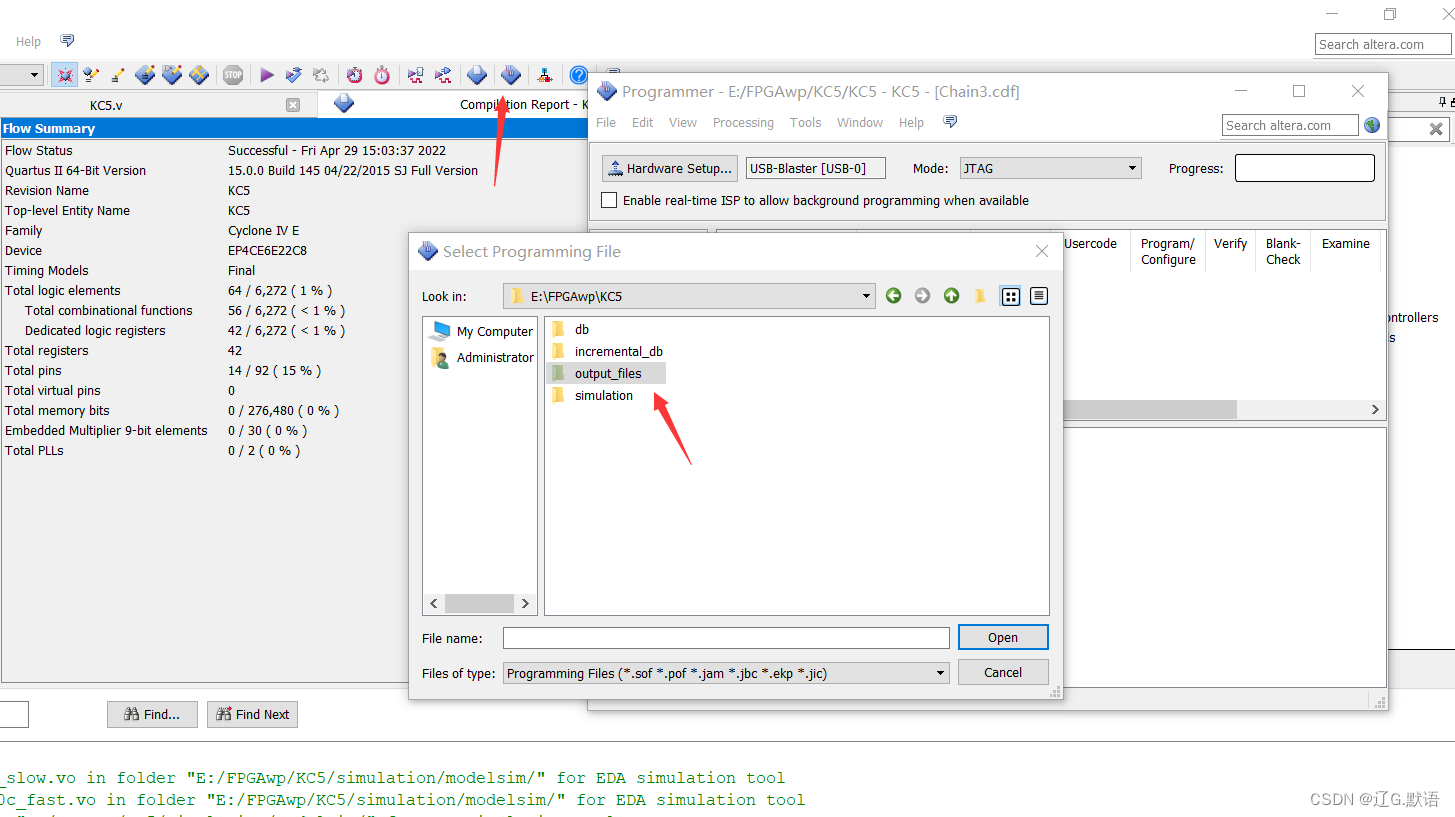1455x817 pixels.
Task: Open Programmer Processing menu
Action: point(743,122)
